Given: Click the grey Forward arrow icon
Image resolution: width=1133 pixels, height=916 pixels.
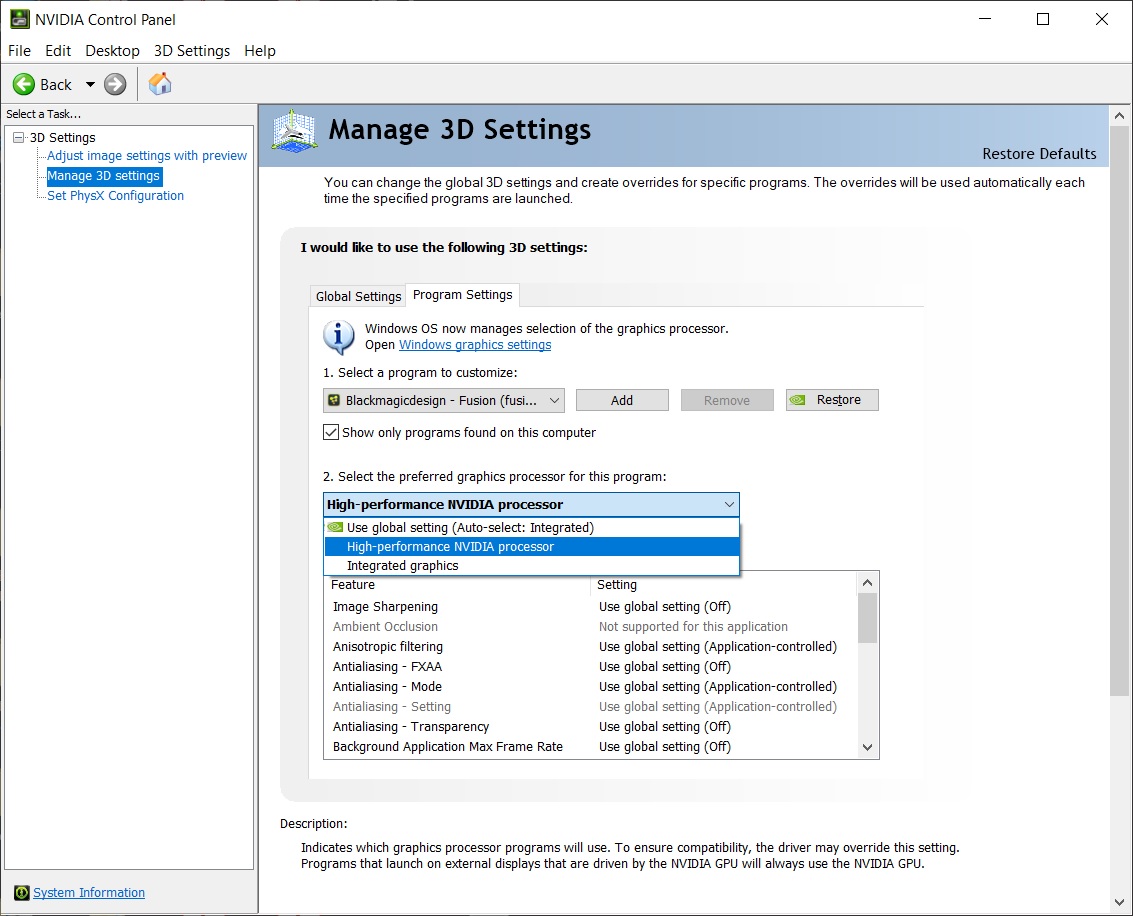Looking at the screenshot, I should point(115,85).
